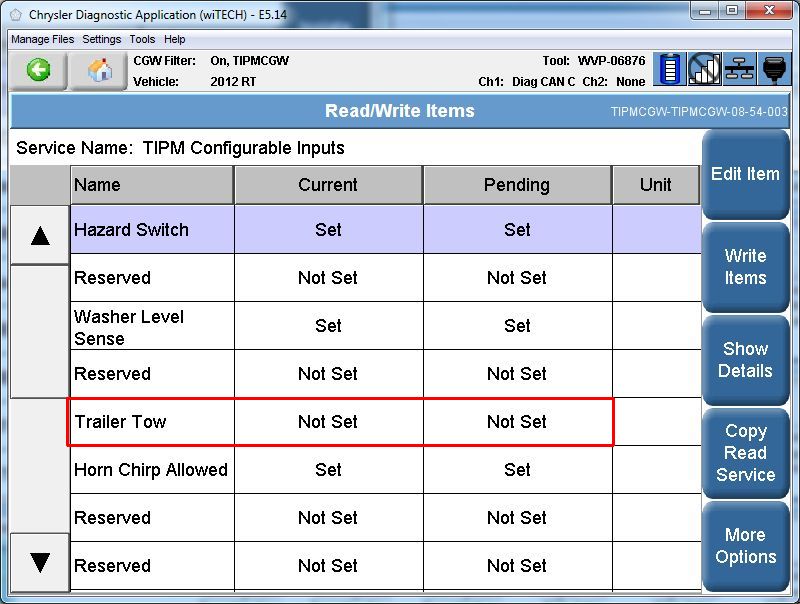Open the Settings menu
This screenshot has height=604, width=800.
(x=102, y=39)
